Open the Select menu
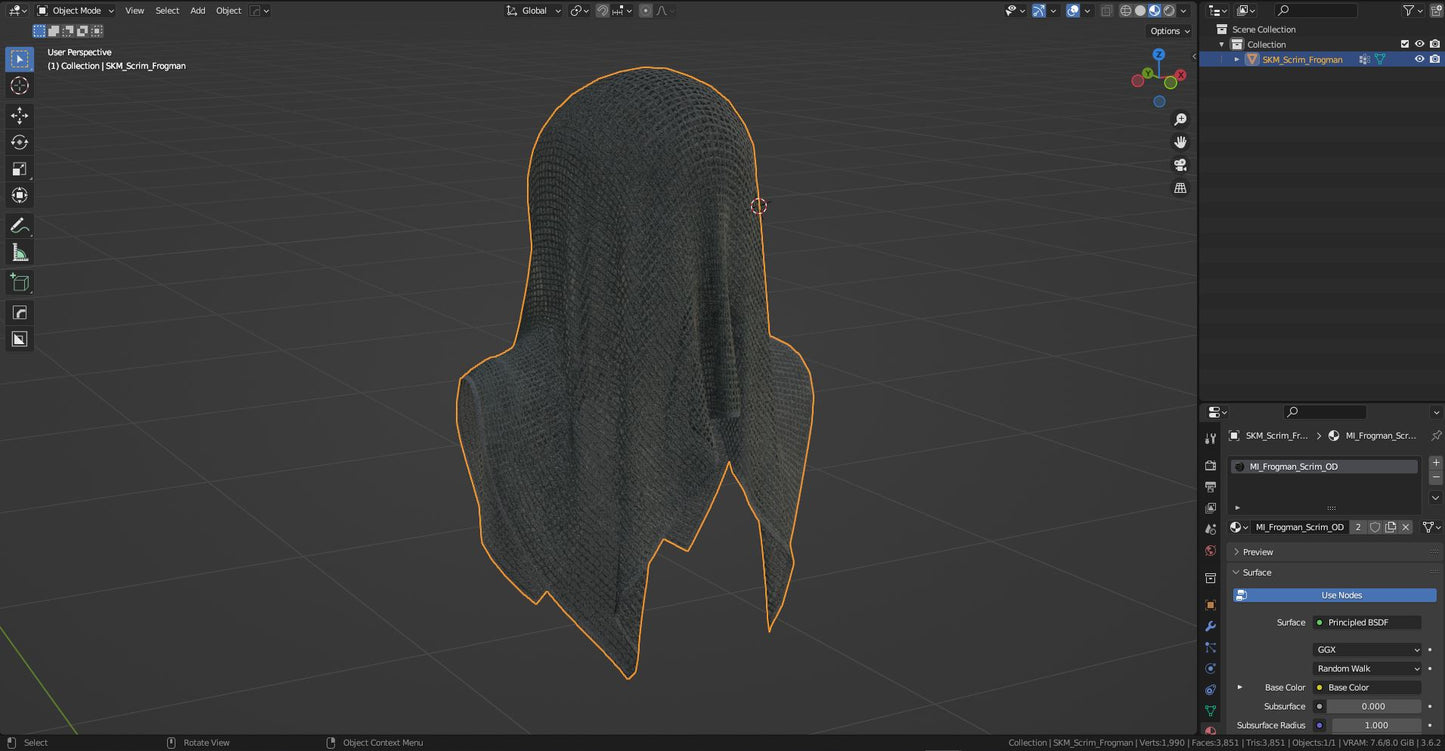The width and height of the screenshot is (1445, 751). [x=167, y=11]
